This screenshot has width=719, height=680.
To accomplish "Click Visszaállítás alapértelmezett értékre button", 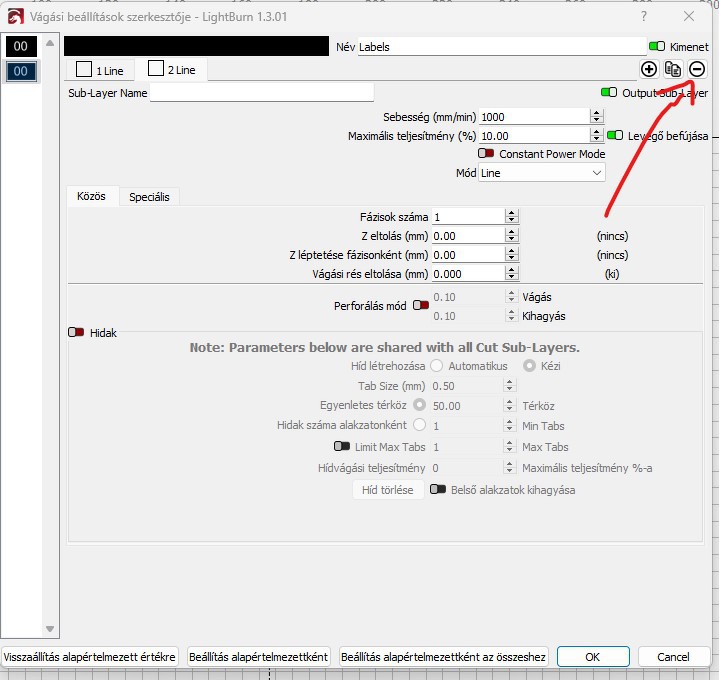I will 89,657.
